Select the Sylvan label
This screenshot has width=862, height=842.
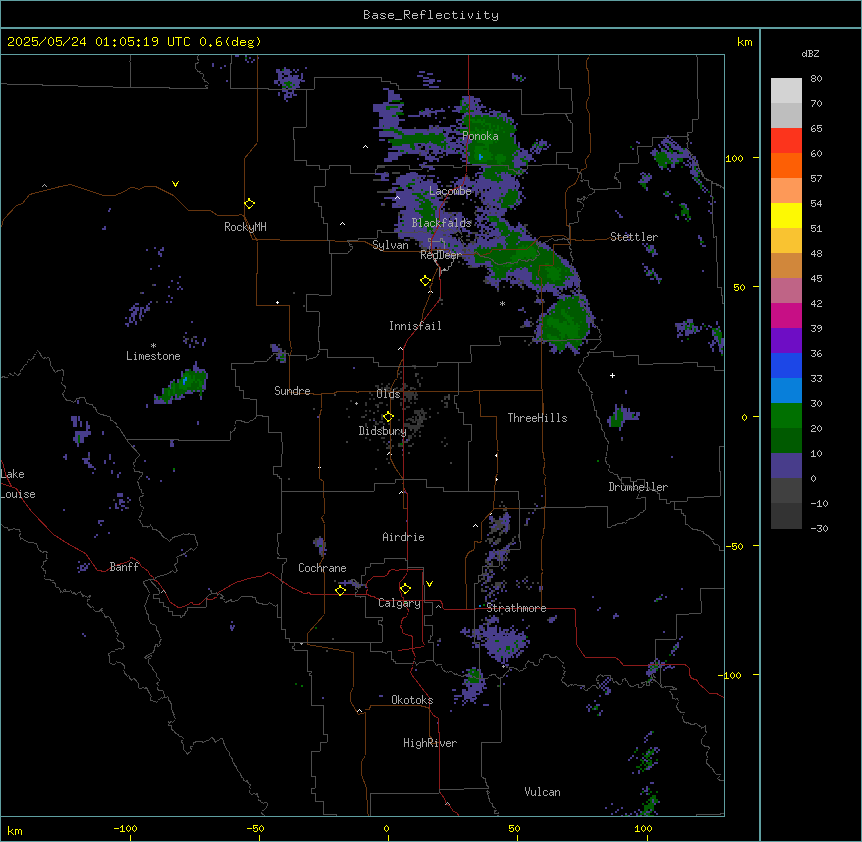point(390,245)
